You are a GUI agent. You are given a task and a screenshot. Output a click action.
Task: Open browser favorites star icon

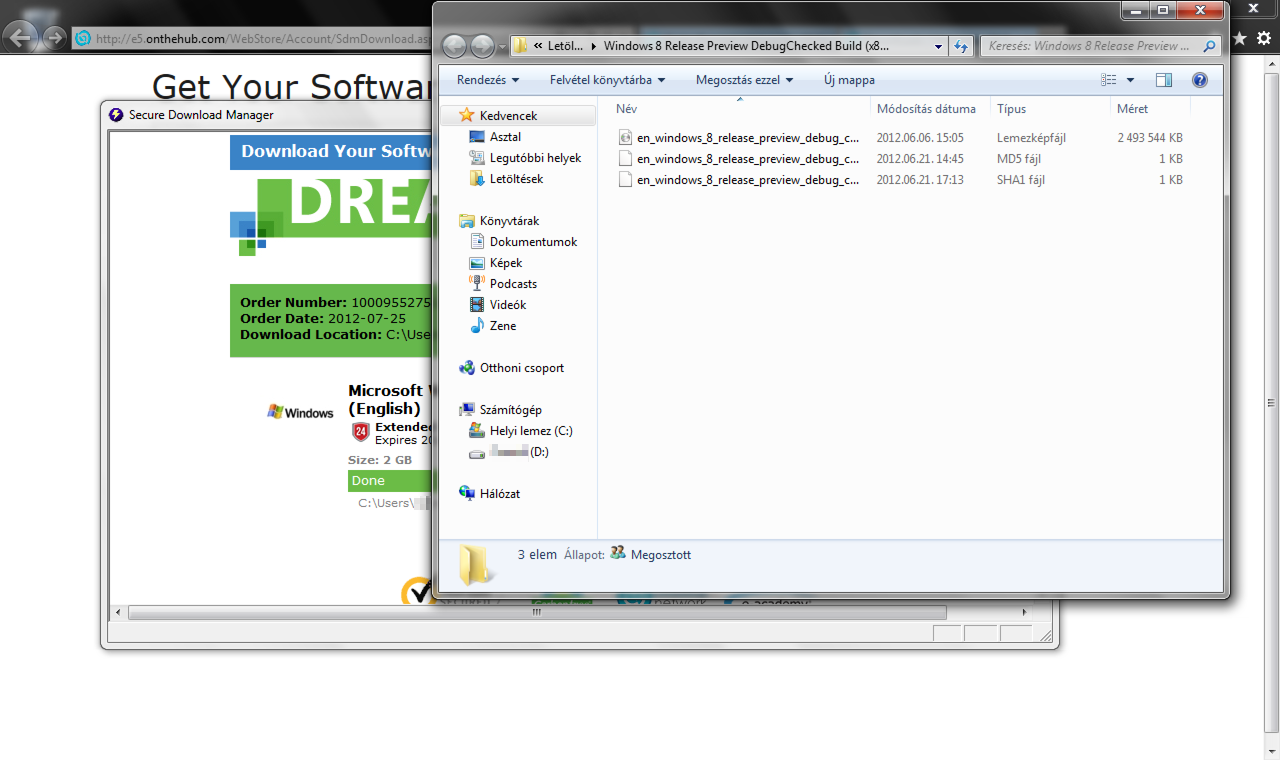point(1240,38)
